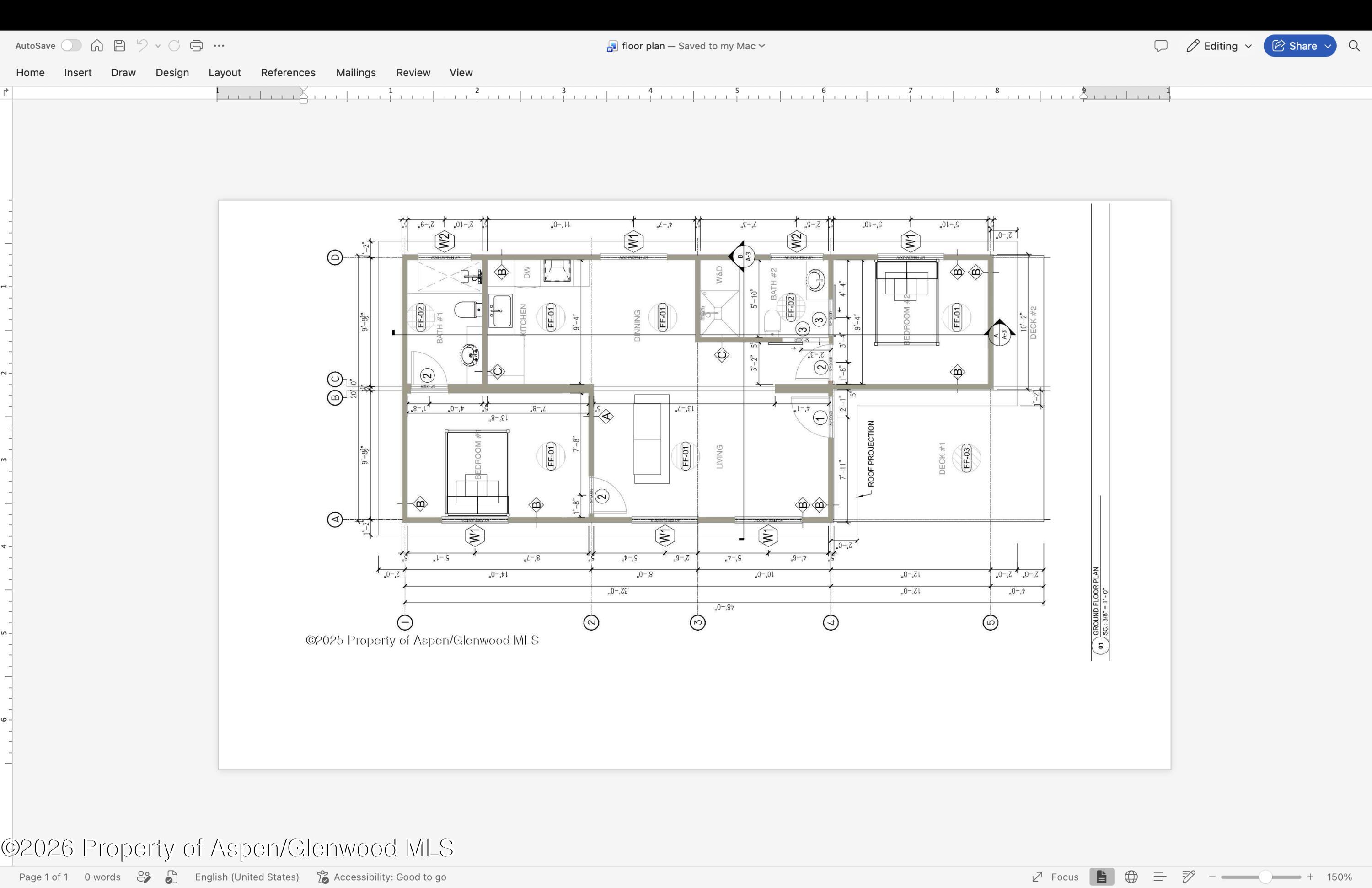
Task: Switch to the Layout tab
Action: pyautogui.click(x=225, y=73)
